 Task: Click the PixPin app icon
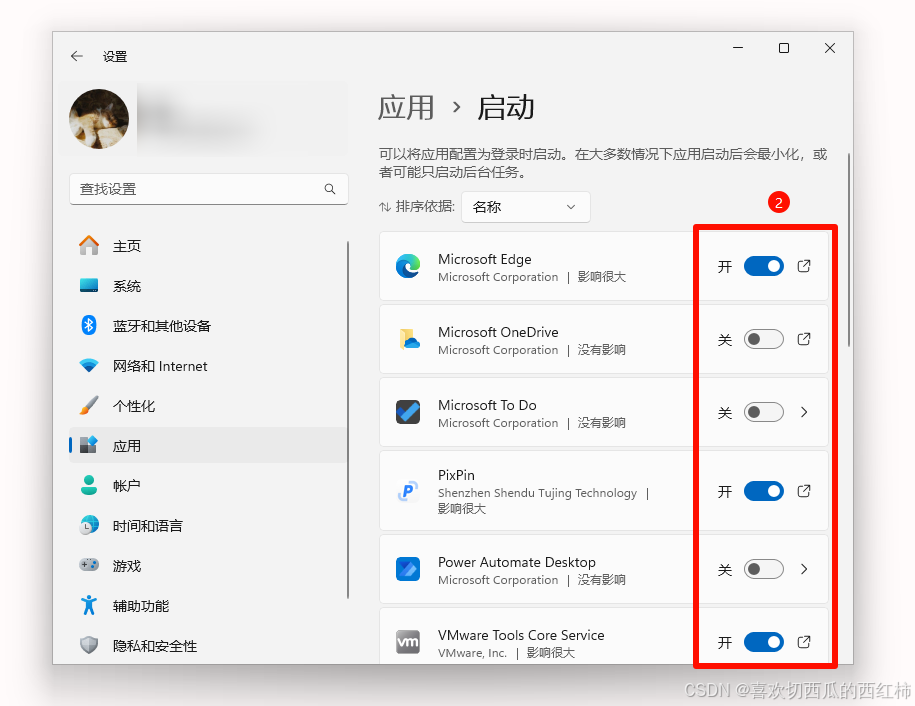point(408,491)
